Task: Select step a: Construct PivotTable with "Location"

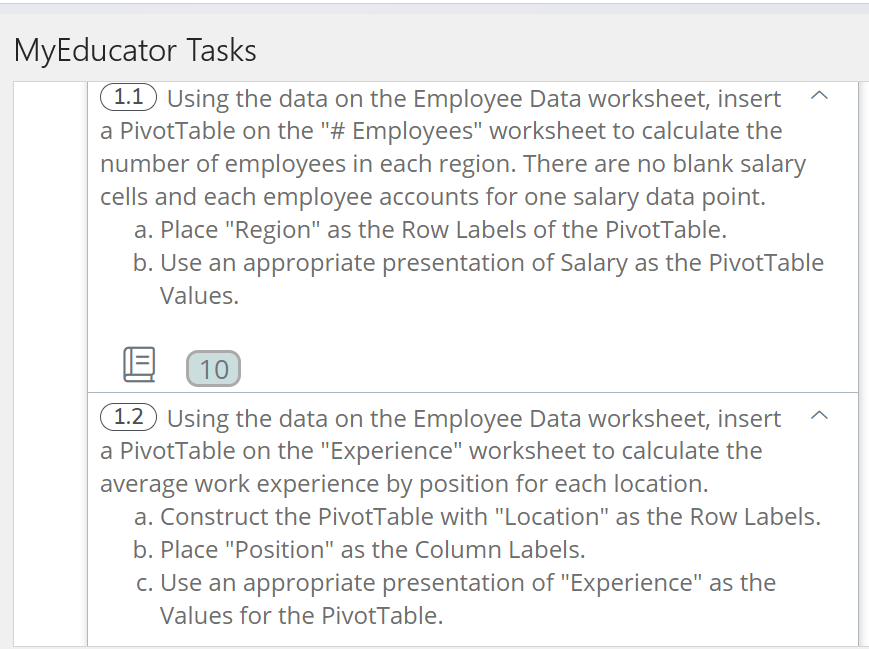Action: [477, 517]
